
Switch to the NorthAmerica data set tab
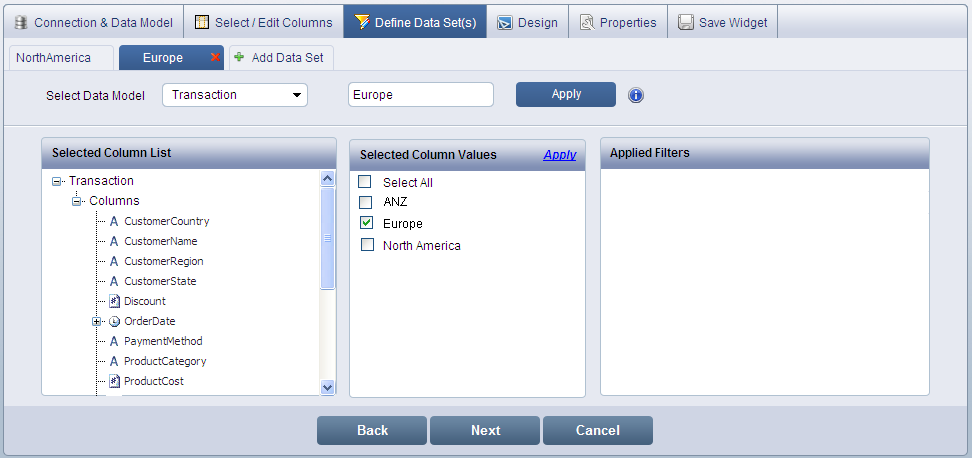[54, 58]
